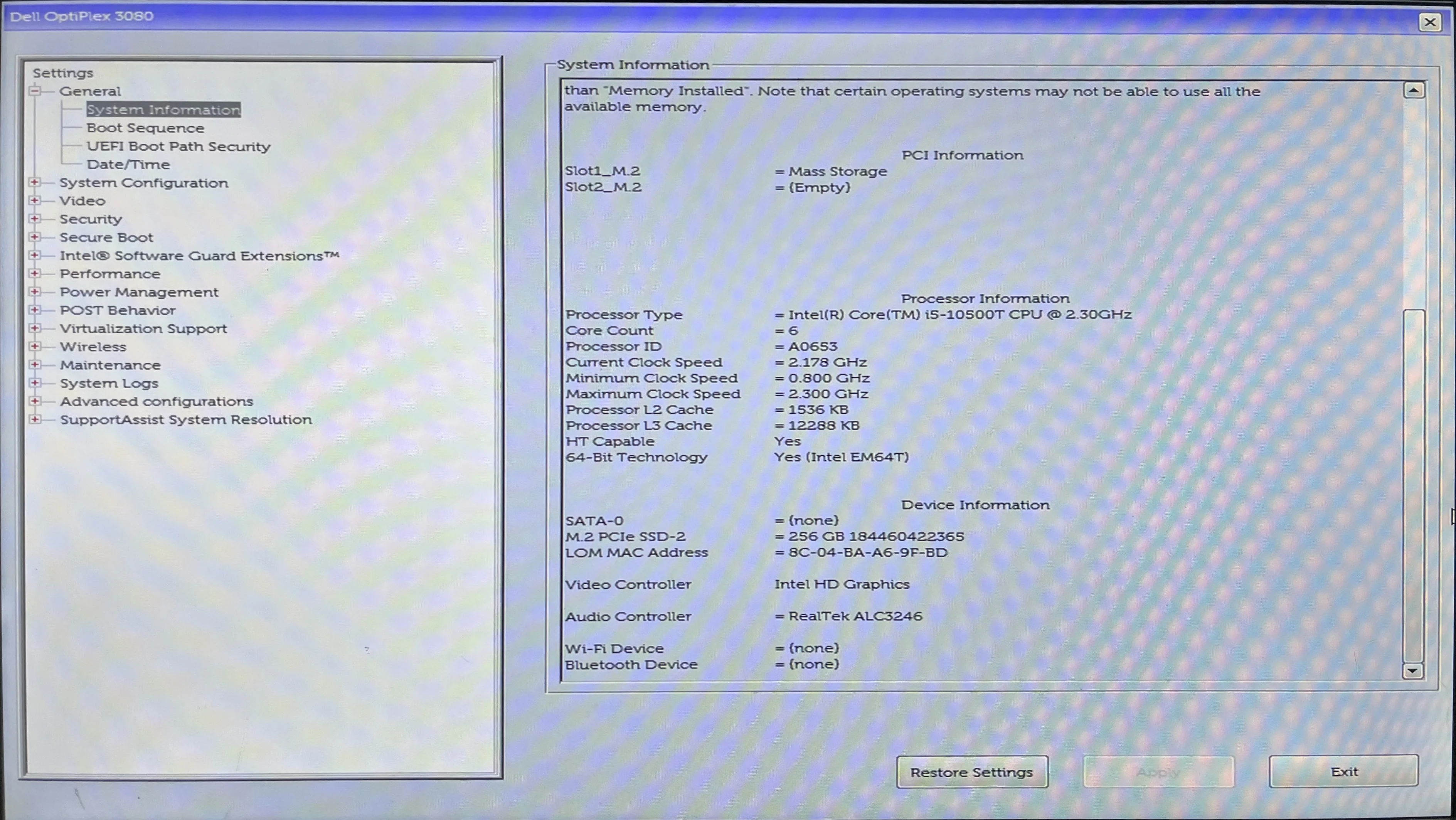
Task: Expand the Power Management node
Action: [35, 291]
